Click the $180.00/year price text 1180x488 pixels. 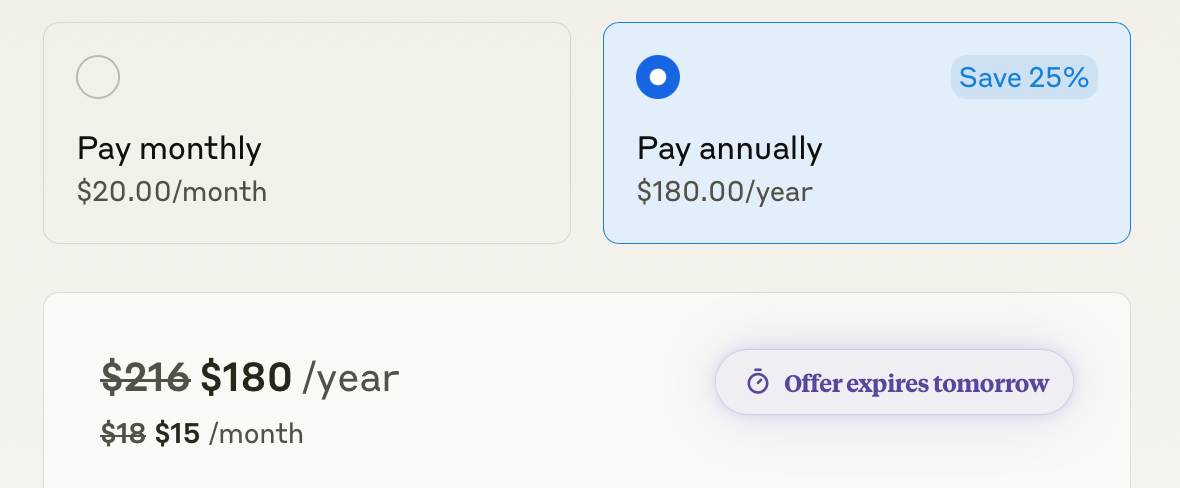point(724,191)
